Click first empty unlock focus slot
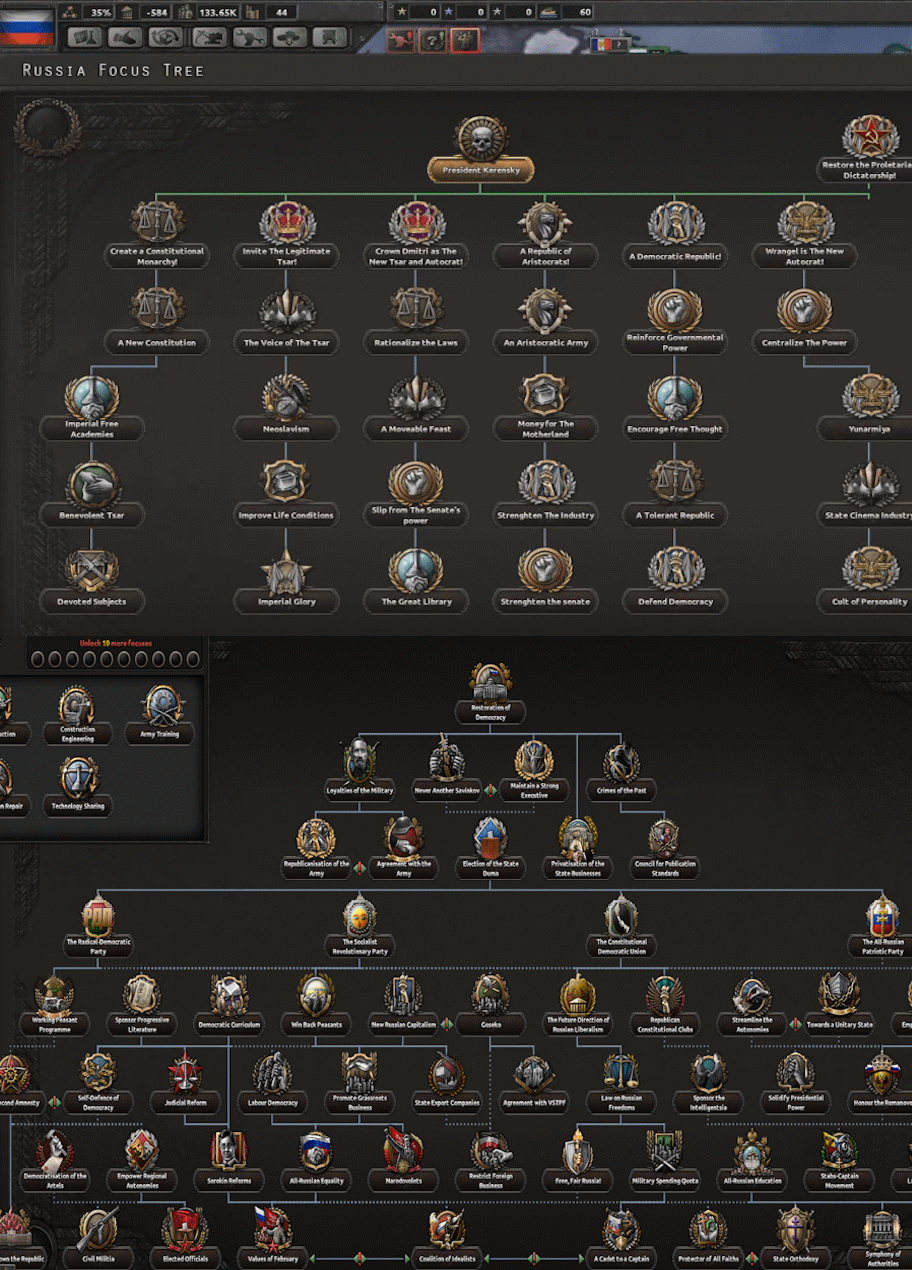912x1270 pixels. coord(37,659)
